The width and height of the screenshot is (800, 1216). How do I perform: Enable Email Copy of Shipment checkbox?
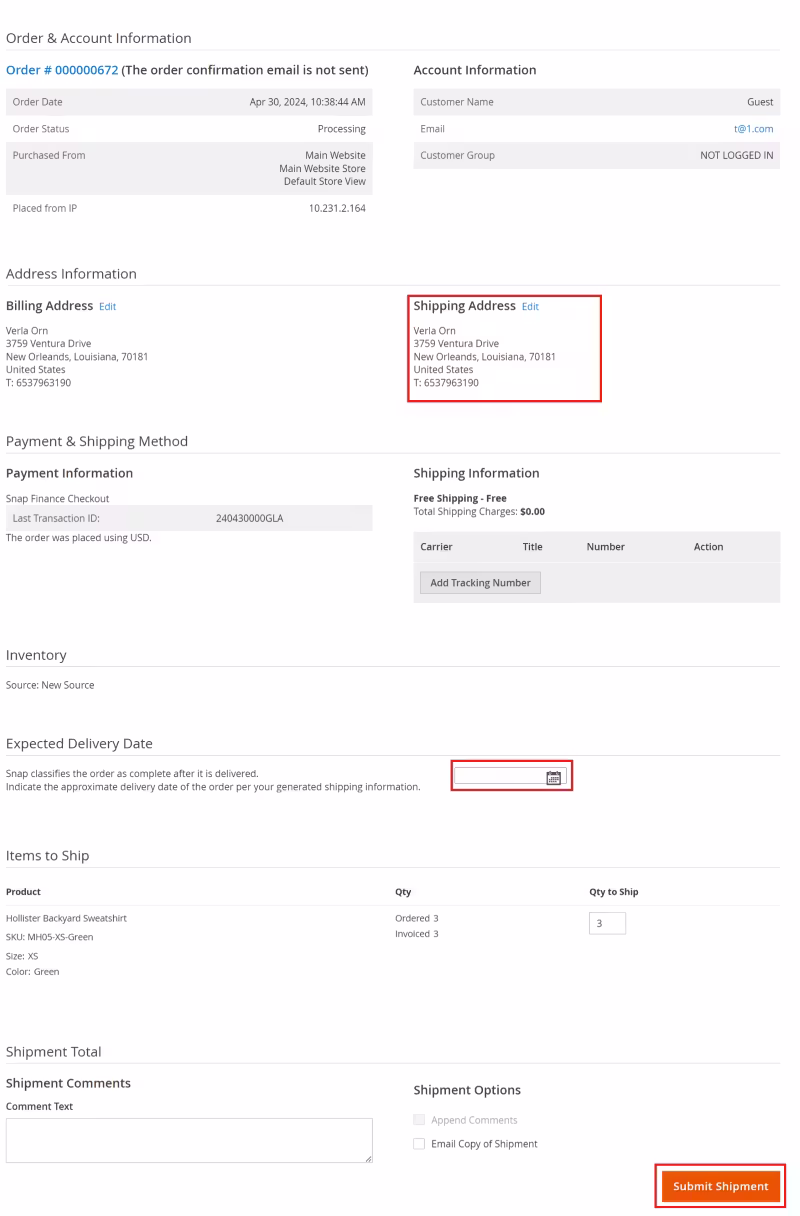[420, 1144]
